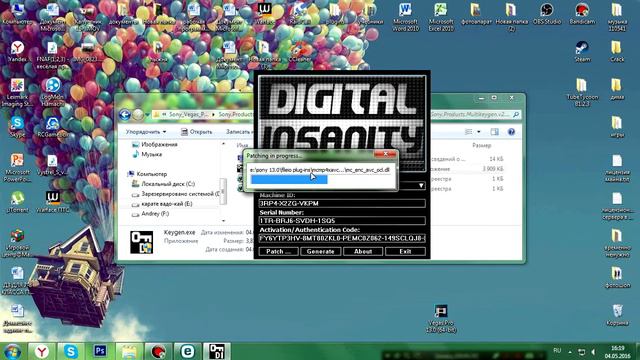Viewport: 640px width, 360px height.
Task: Open Bandicam from the taskbar
Action: 158,351
